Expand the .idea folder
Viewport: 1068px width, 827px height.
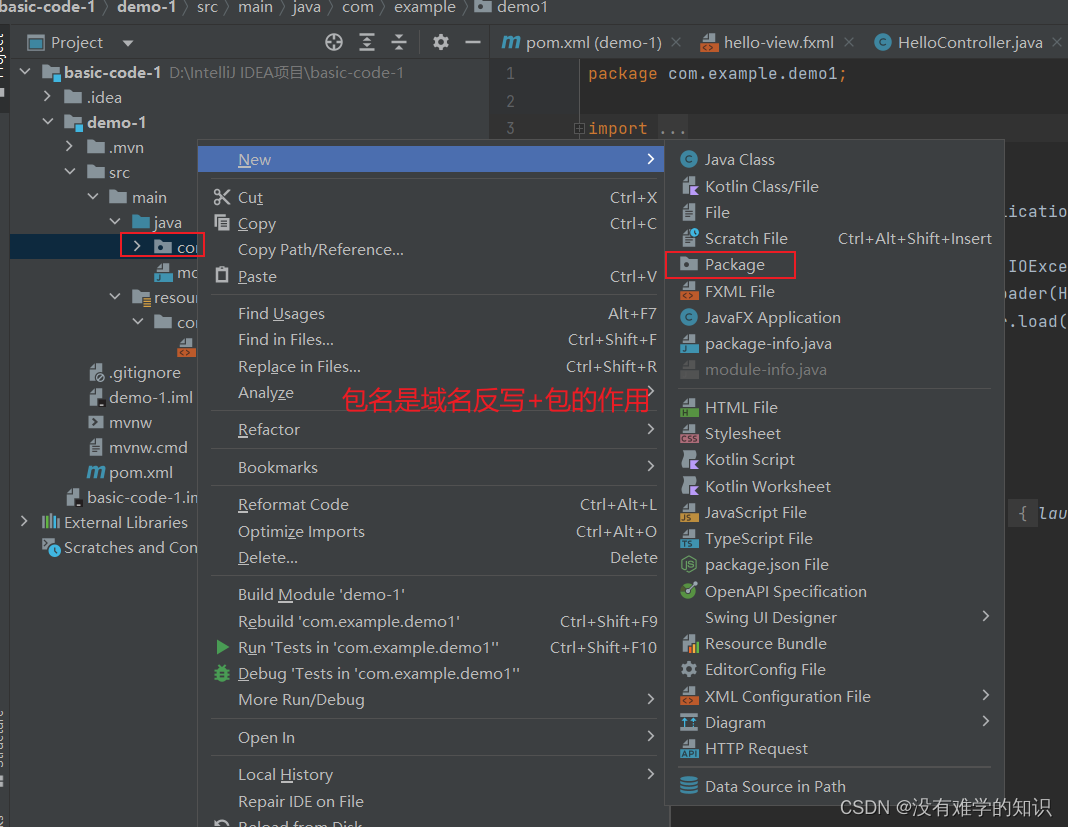coord(47,97)
